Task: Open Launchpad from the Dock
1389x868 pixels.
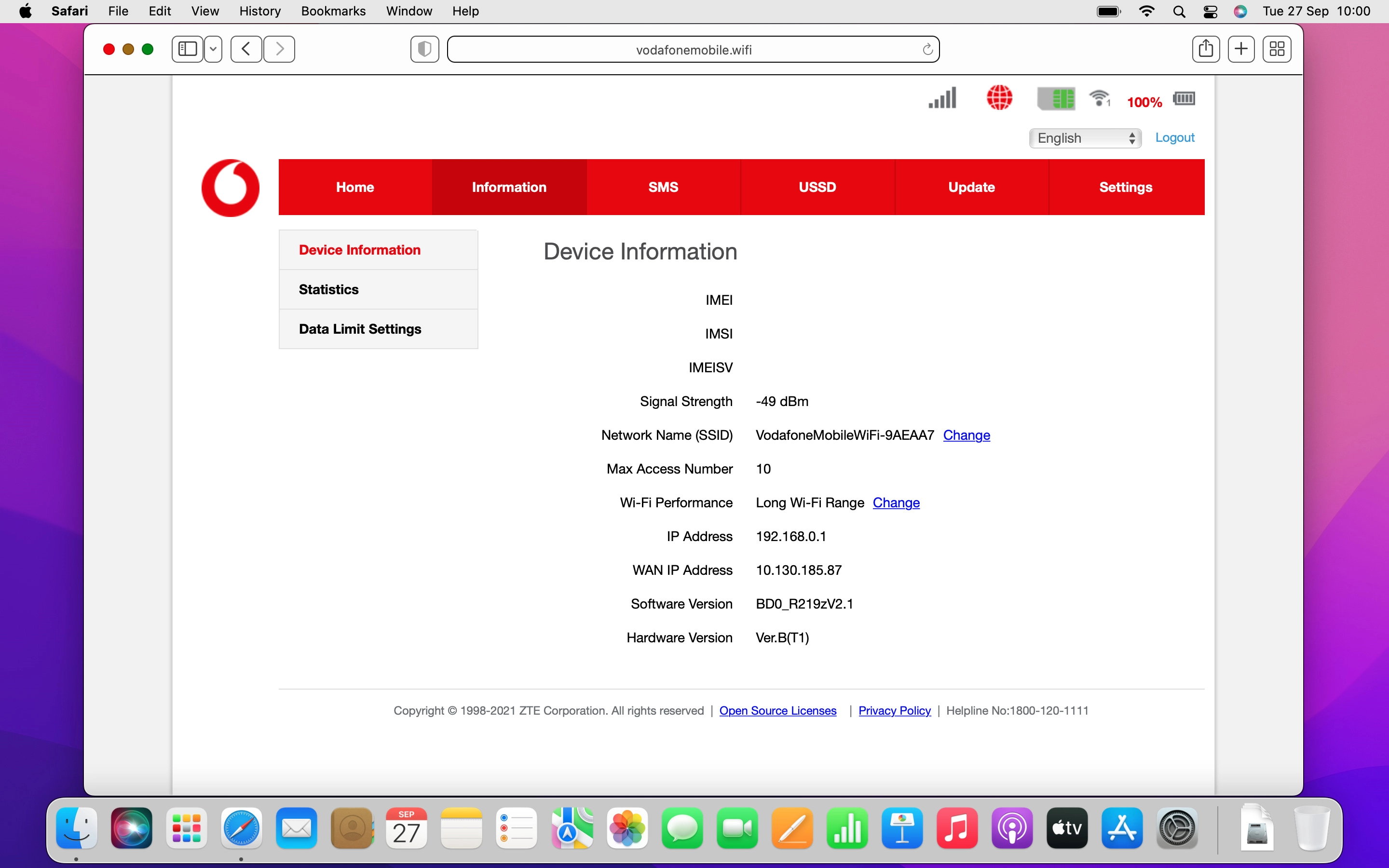Action: click(x=186, y=828)
